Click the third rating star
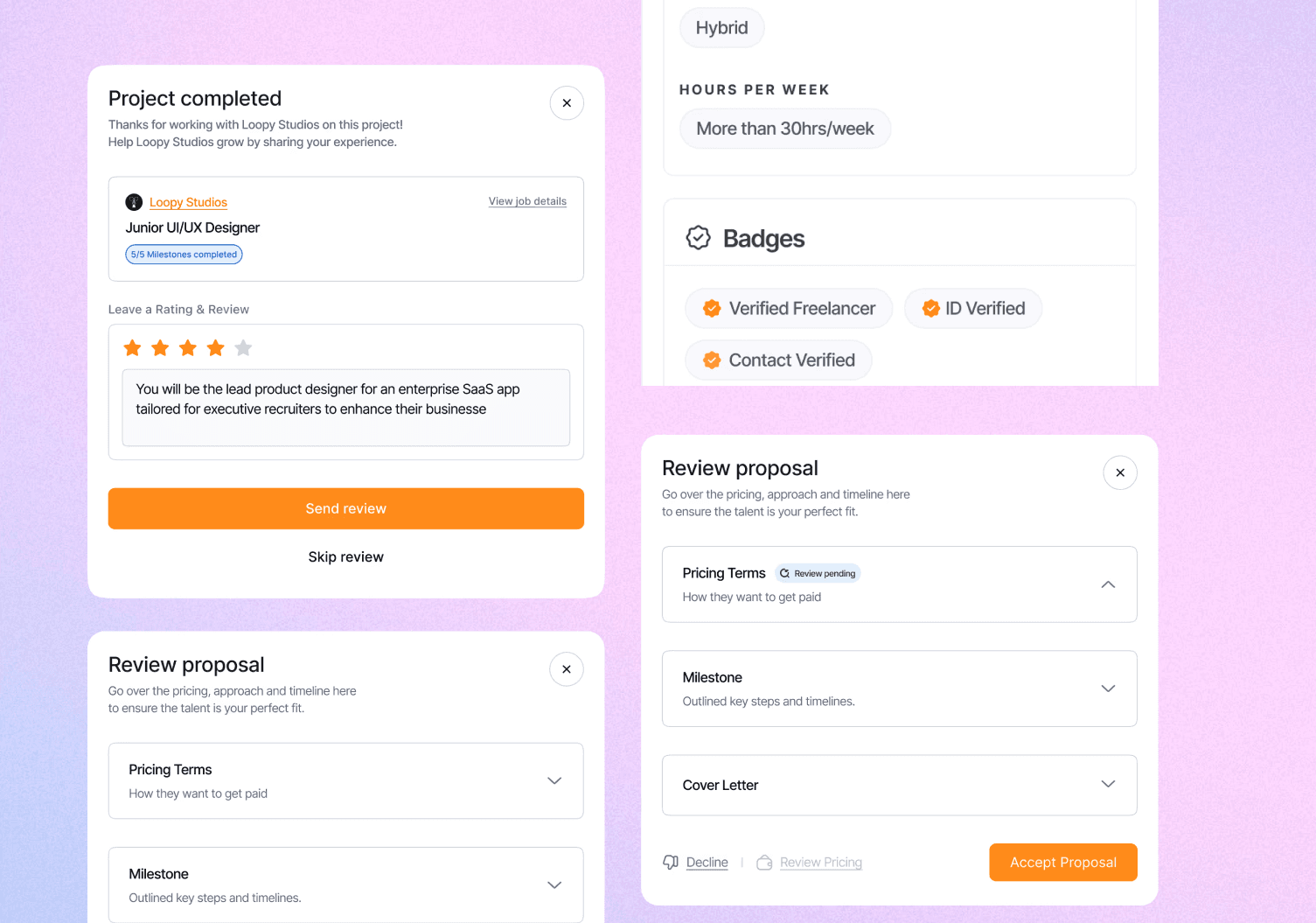Screen dimensions: 1316x923 pyautogui.click(x=188, y=348)
